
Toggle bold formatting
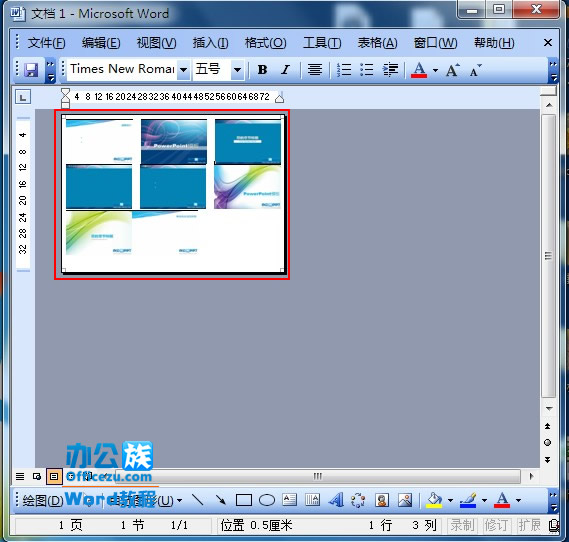pos(262,69)
